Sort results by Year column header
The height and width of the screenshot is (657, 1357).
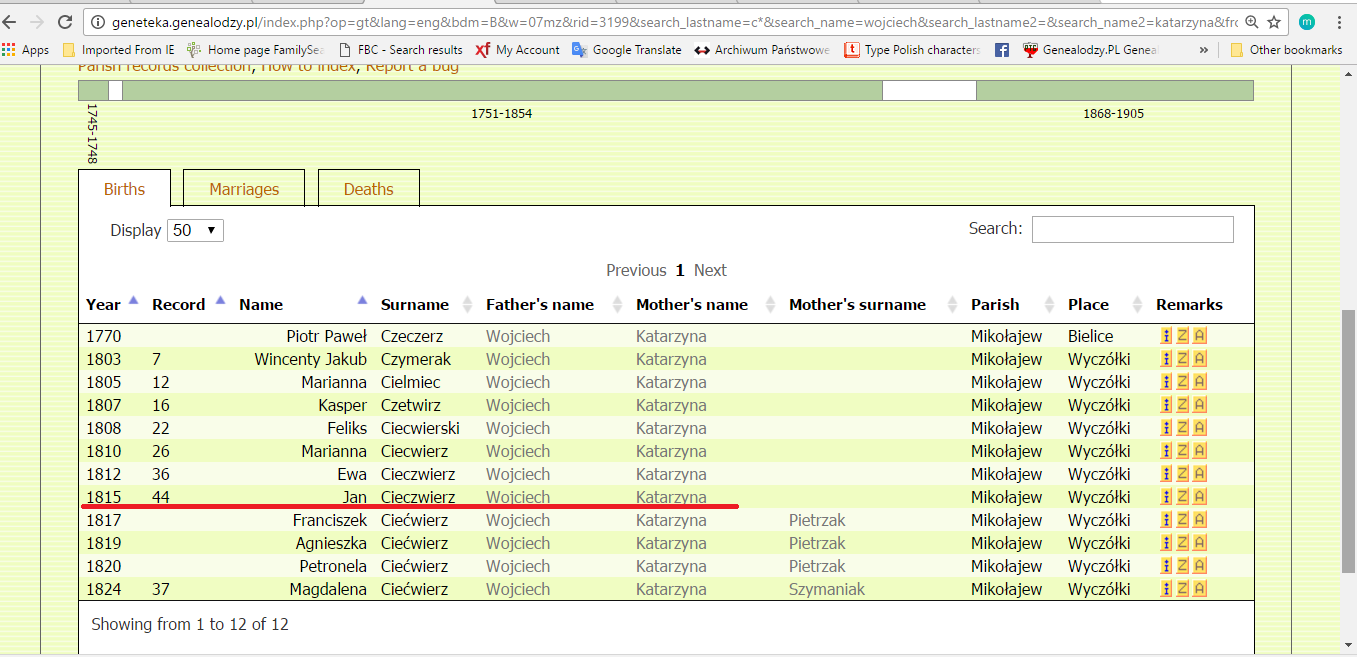tap(104, 304)
